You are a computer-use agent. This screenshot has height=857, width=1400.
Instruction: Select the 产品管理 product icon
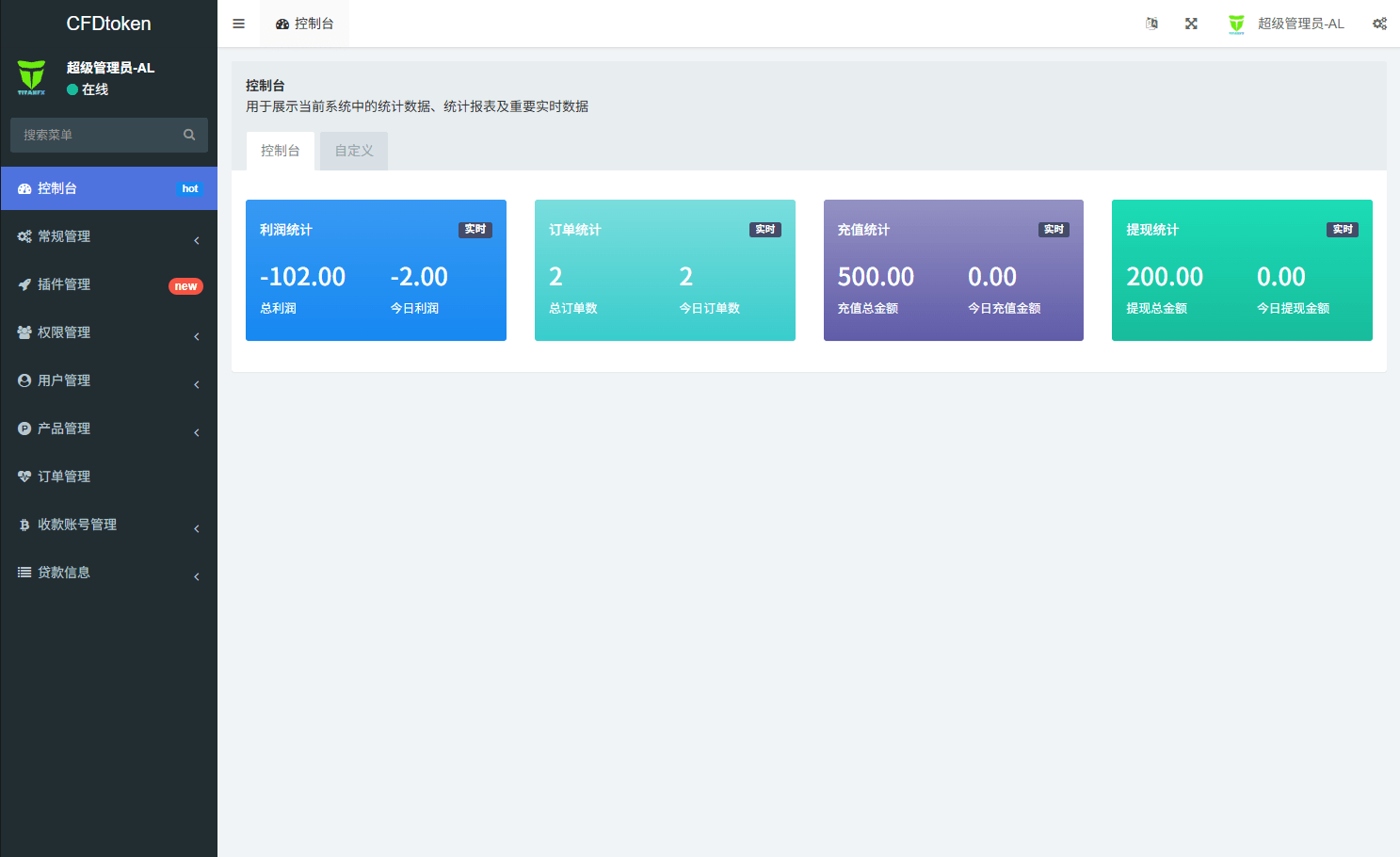24,428
